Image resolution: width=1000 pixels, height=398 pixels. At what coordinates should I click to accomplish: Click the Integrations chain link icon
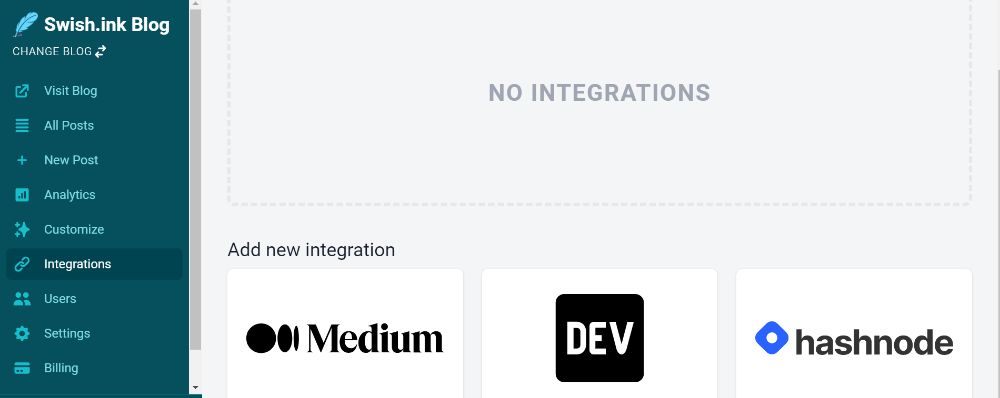tap(22, 264)
